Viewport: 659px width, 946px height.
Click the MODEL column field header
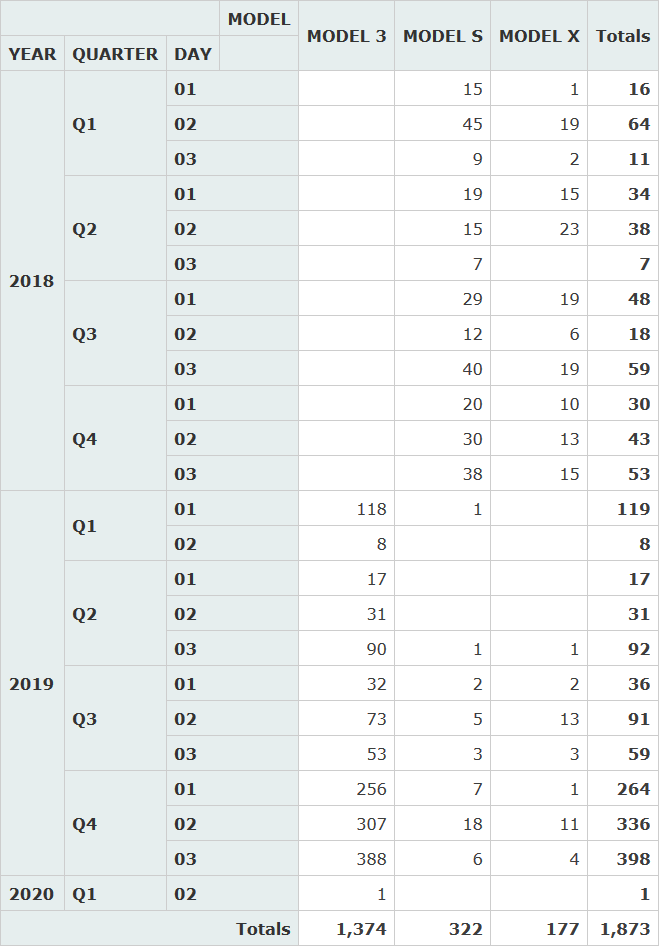[x=258, y=19]
